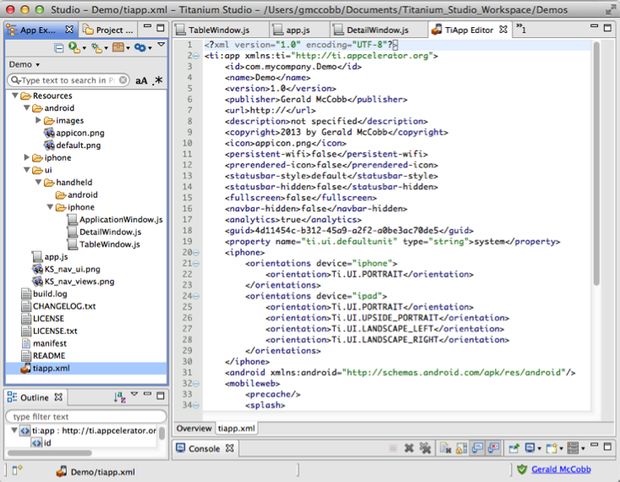This screenshot has width=620, height=482.
Task: Collapse the iphone folder under handheld
Action: (x=50, y=207)
